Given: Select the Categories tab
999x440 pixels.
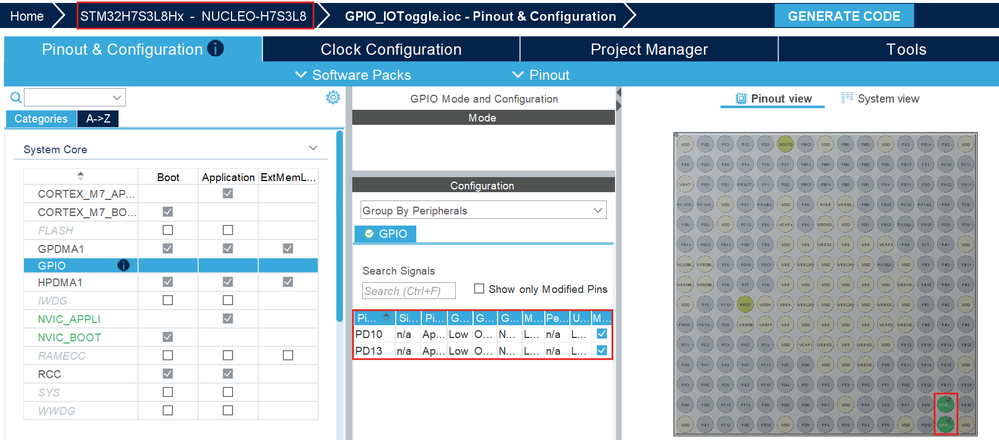Looking at the screenshot, I should pyautogui.click(x=41, y=118).
